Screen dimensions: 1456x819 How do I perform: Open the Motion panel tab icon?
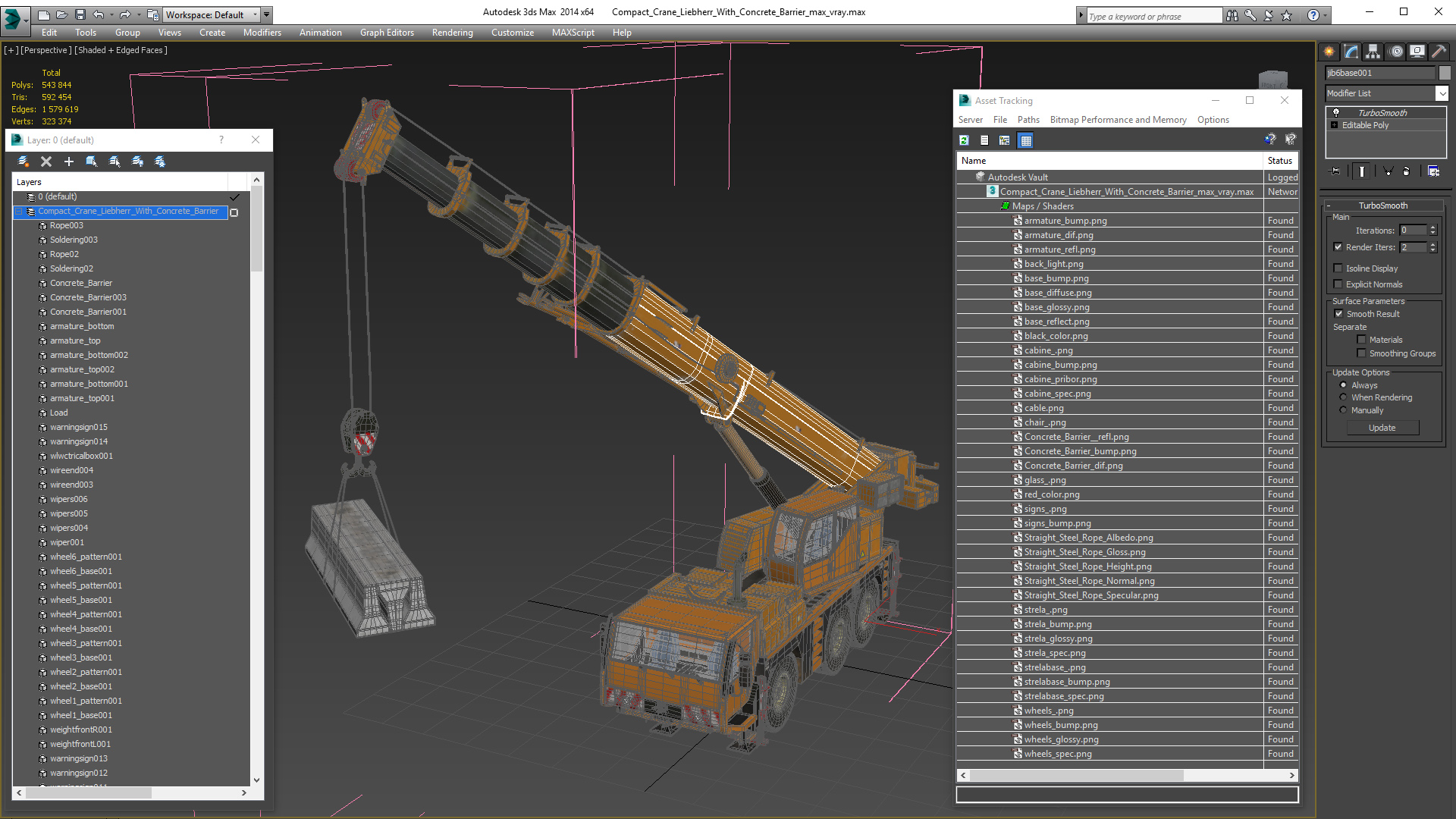(1395, 52)
